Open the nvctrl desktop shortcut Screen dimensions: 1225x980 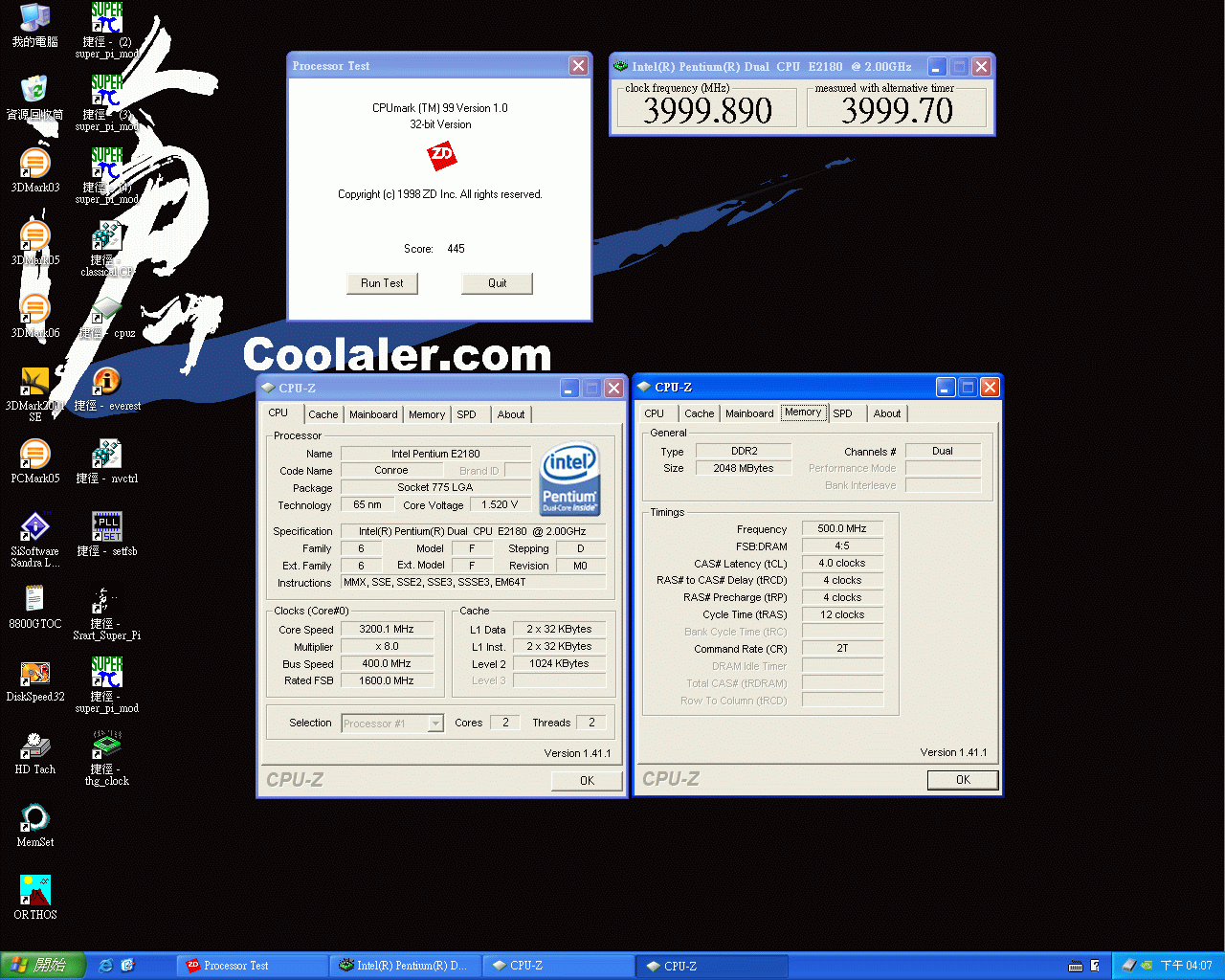click(107, 462)
